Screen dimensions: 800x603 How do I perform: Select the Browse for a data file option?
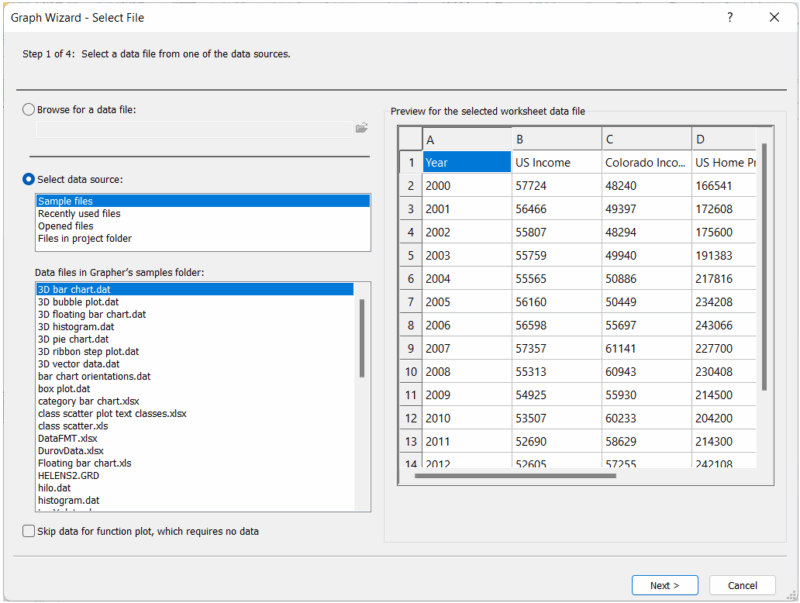pyautogui.click(x=28, y=110)
